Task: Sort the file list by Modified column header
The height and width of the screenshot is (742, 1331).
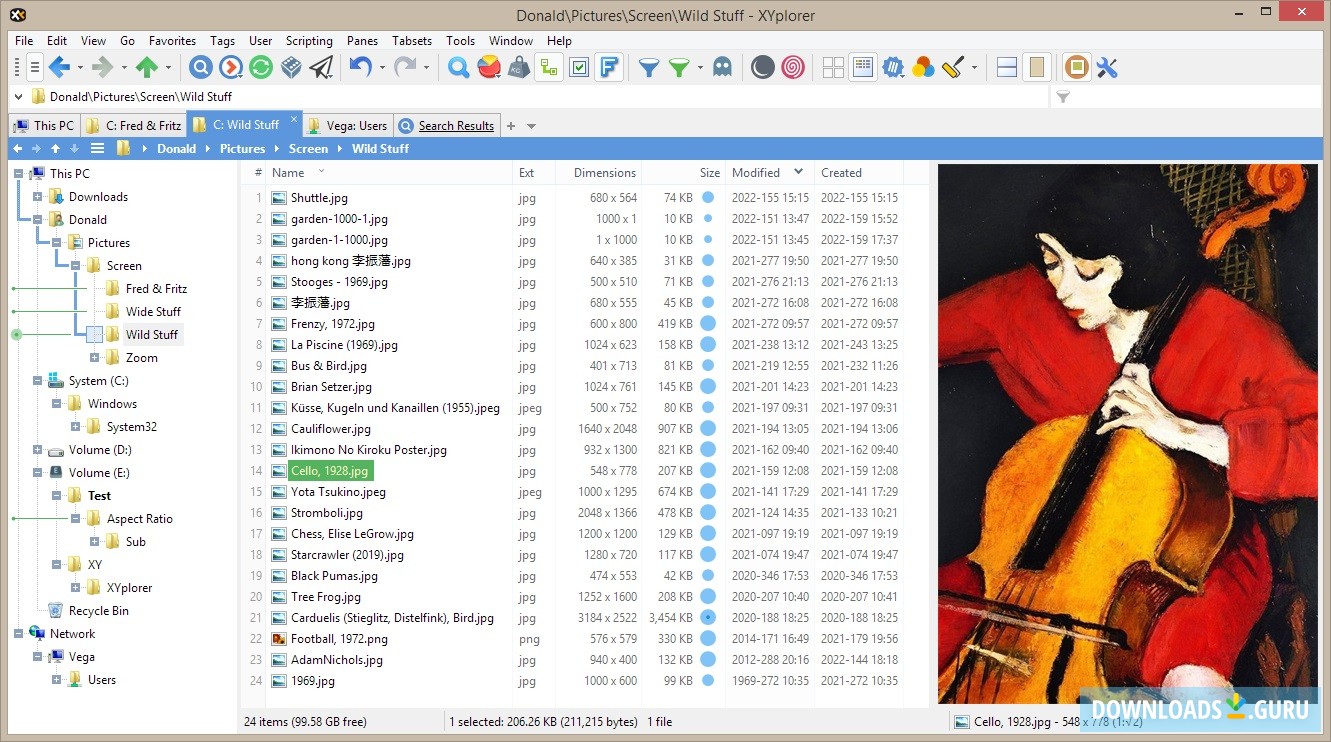Action: 756,173
